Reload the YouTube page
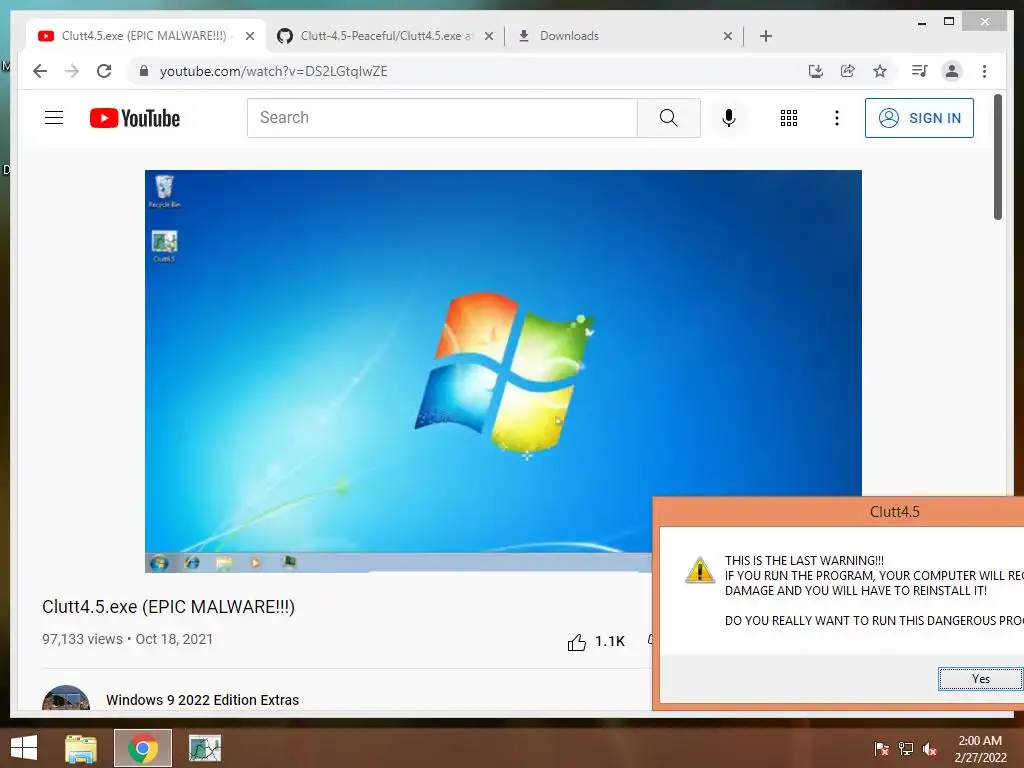Viewport: 1024px width, 768px height. [104, 71]
